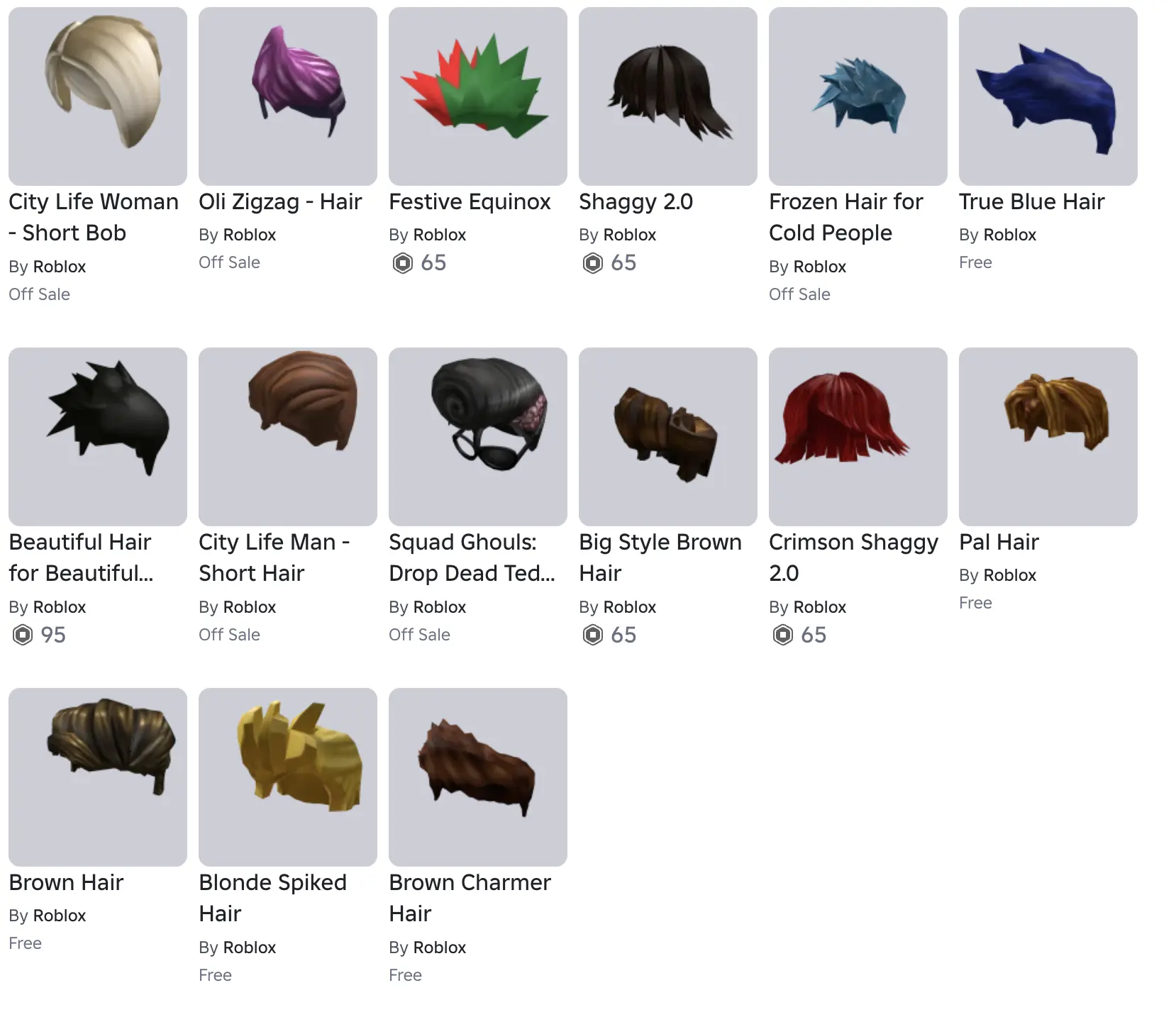Open the City Life Woman Short Bob thumbnail
Viewport: 1176px width, 1017px height.
pyautogui.click(x=98, y=96)
